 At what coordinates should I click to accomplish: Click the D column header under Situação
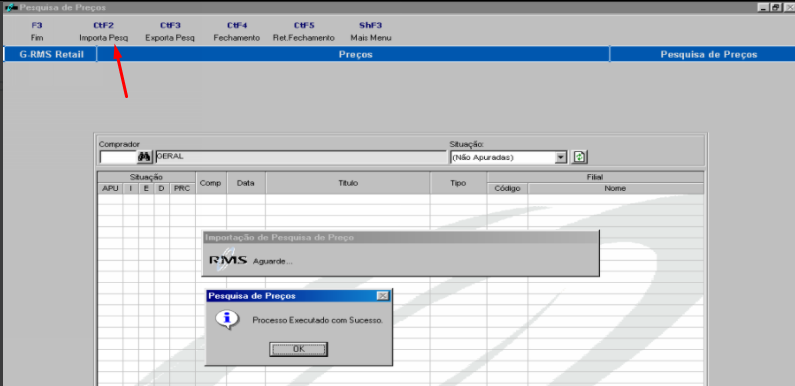point(161,188)
